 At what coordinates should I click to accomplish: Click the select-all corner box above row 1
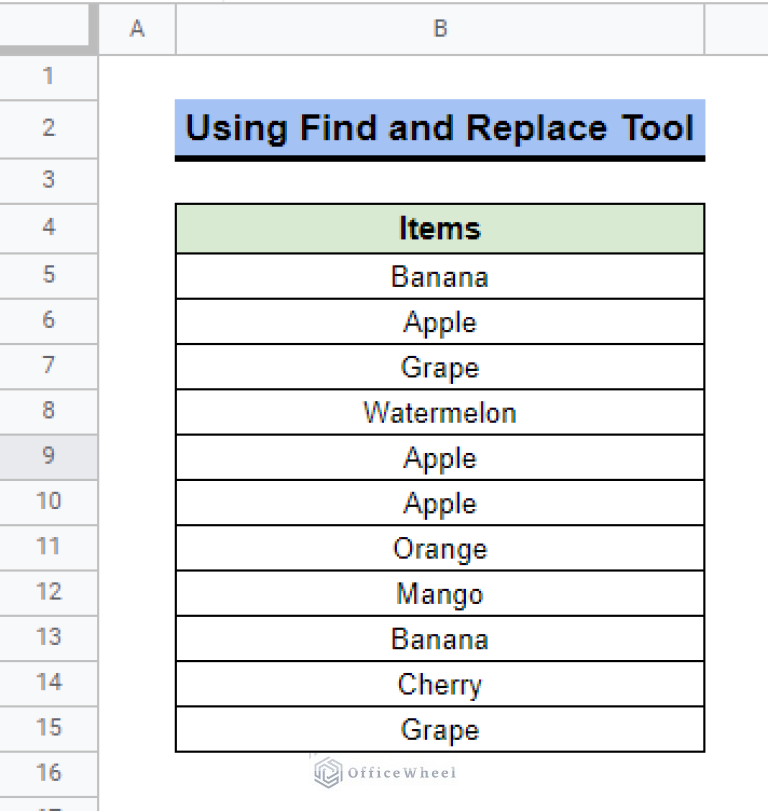tap(47, 28)
